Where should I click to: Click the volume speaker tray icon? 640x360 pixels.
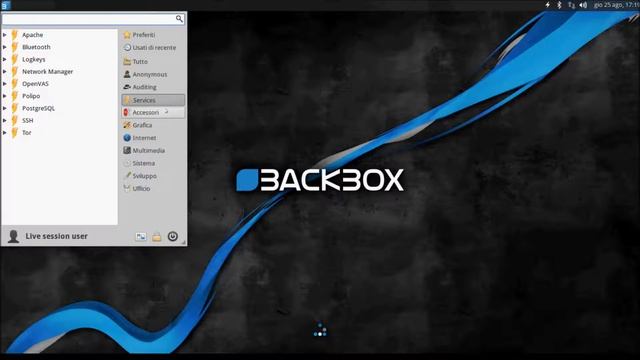pos(583,5)
